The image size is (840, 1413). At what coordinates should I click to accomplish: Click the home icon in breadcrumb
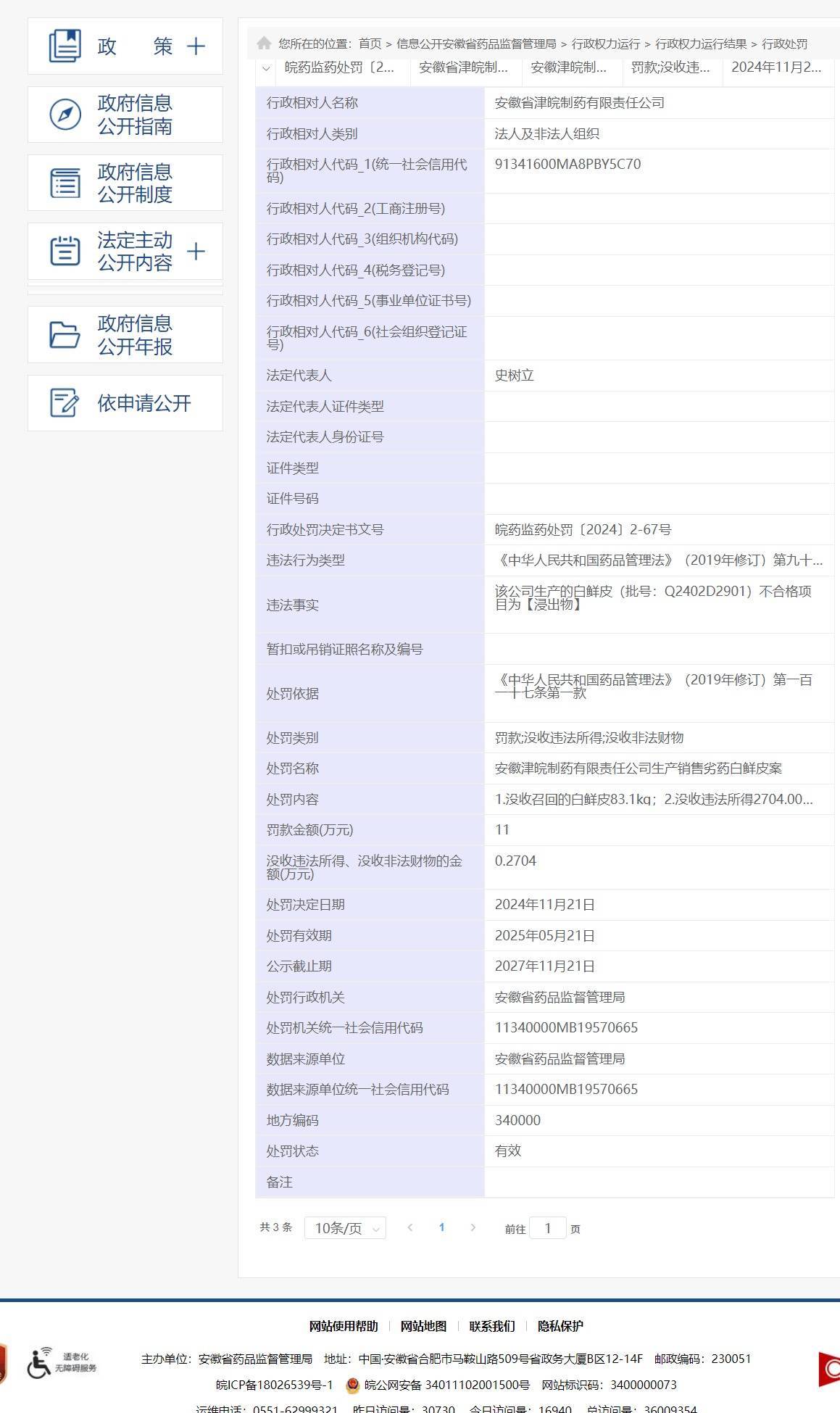click(265, 43)
